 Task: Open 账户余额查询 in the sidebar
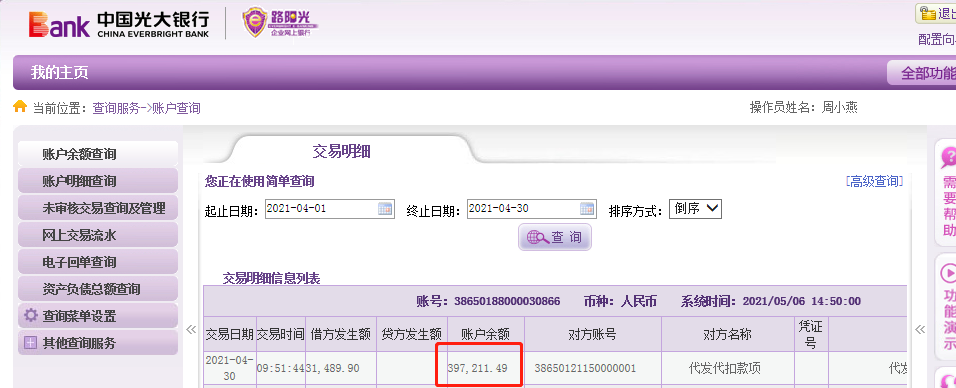tap(98, 154)
